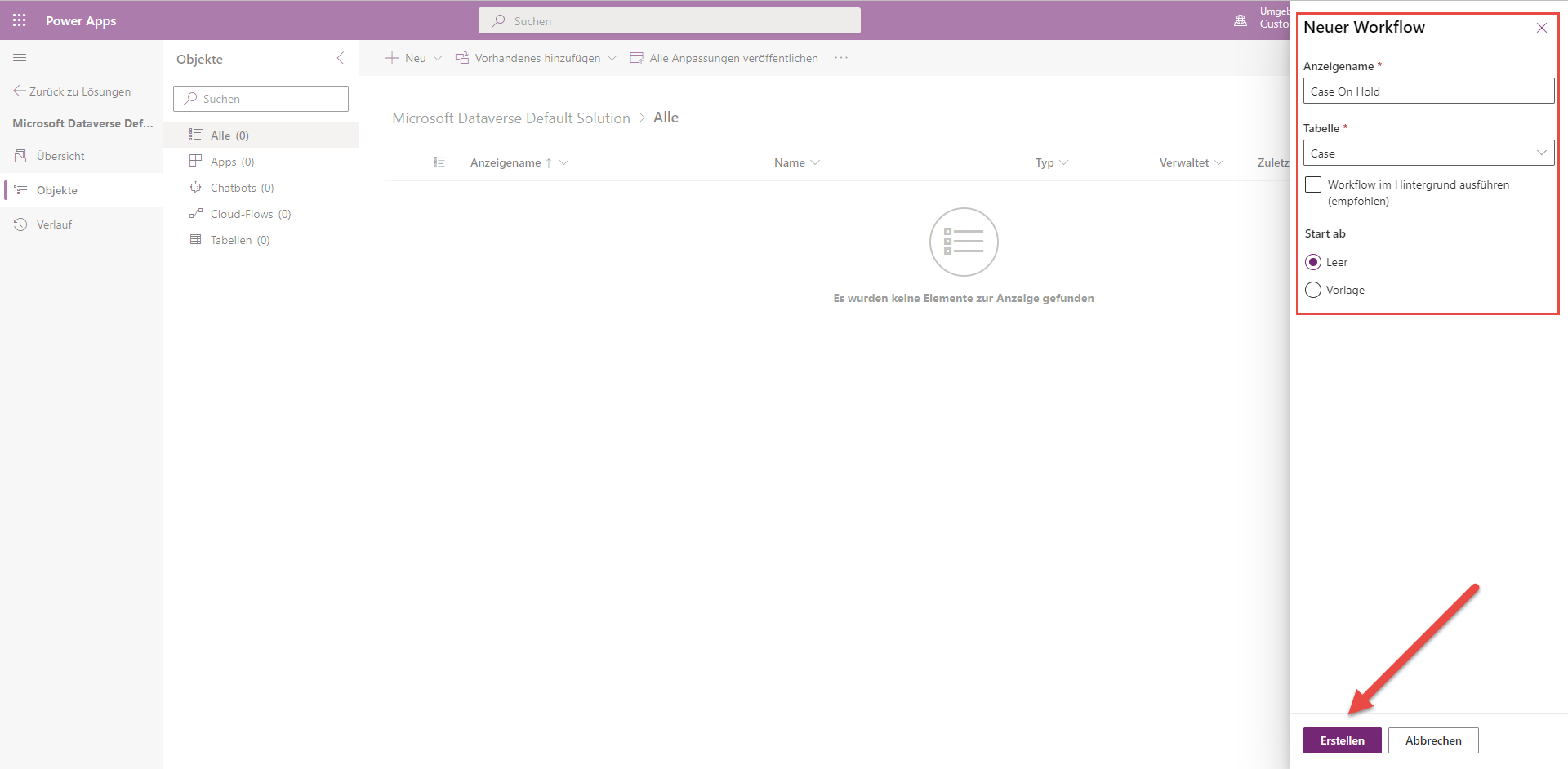Click Microsoft Dataverse Default Solution breadcrumb
This screenshot has height=769, width=1568.
click(x=511, y=118)
